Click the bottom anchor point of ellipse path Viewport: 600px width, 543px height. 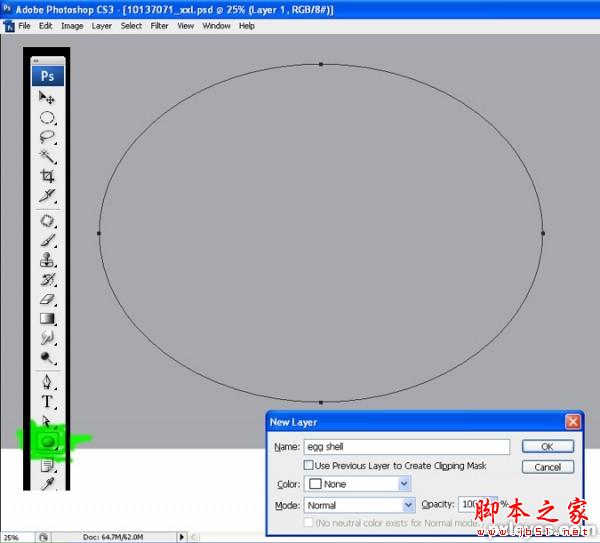321,402
